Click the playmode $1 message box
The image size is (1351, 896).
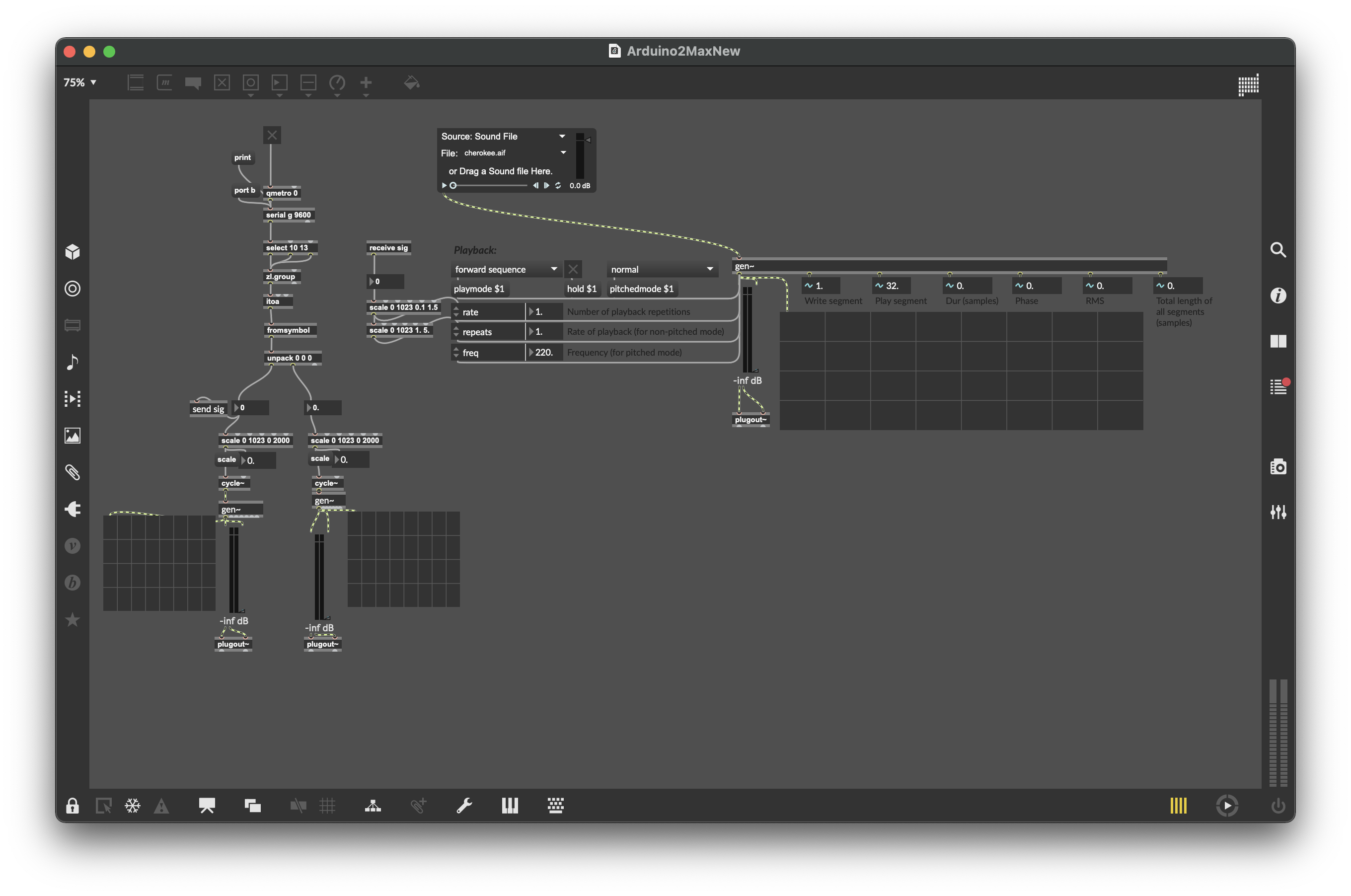[x=479, y=289]
